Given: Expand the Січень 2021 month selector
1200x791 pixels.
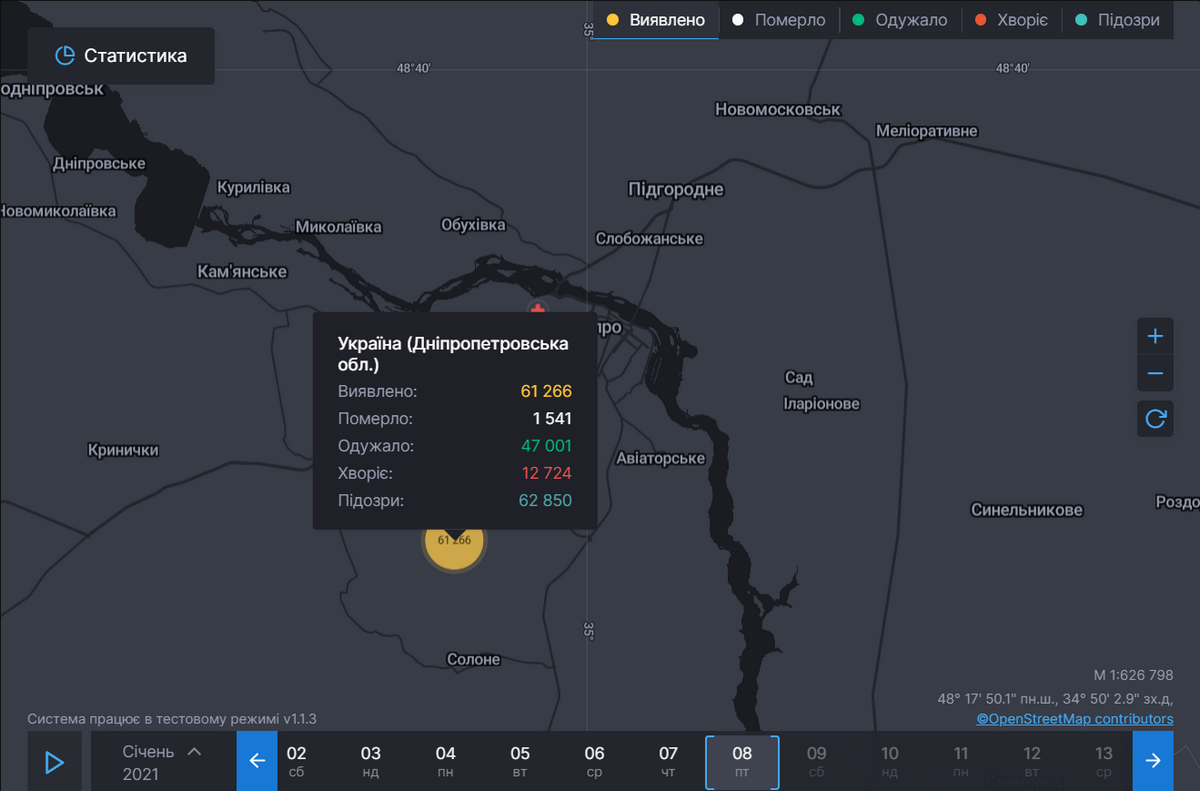Looking at the screenshot, I should [x=150, y=762].
